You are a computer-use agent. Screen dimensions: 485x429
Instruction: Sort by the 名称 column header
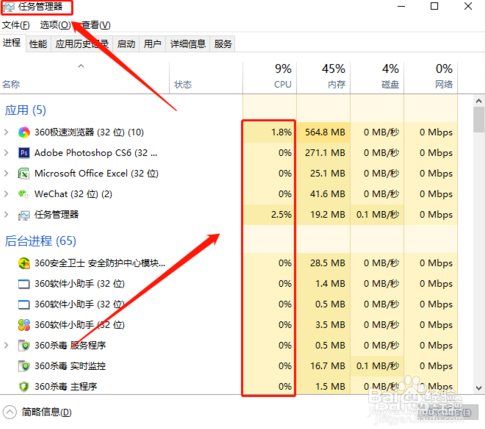coord(85,77)
